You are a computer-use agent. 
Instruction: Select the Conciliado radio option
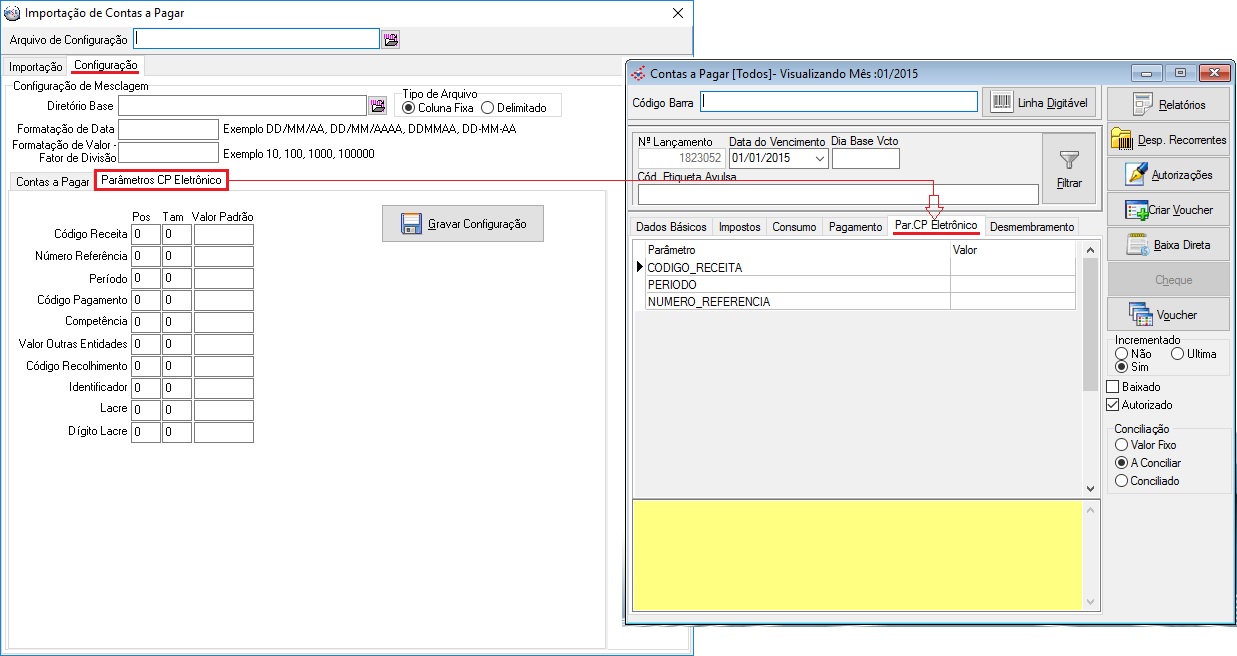click(1122, 481)
